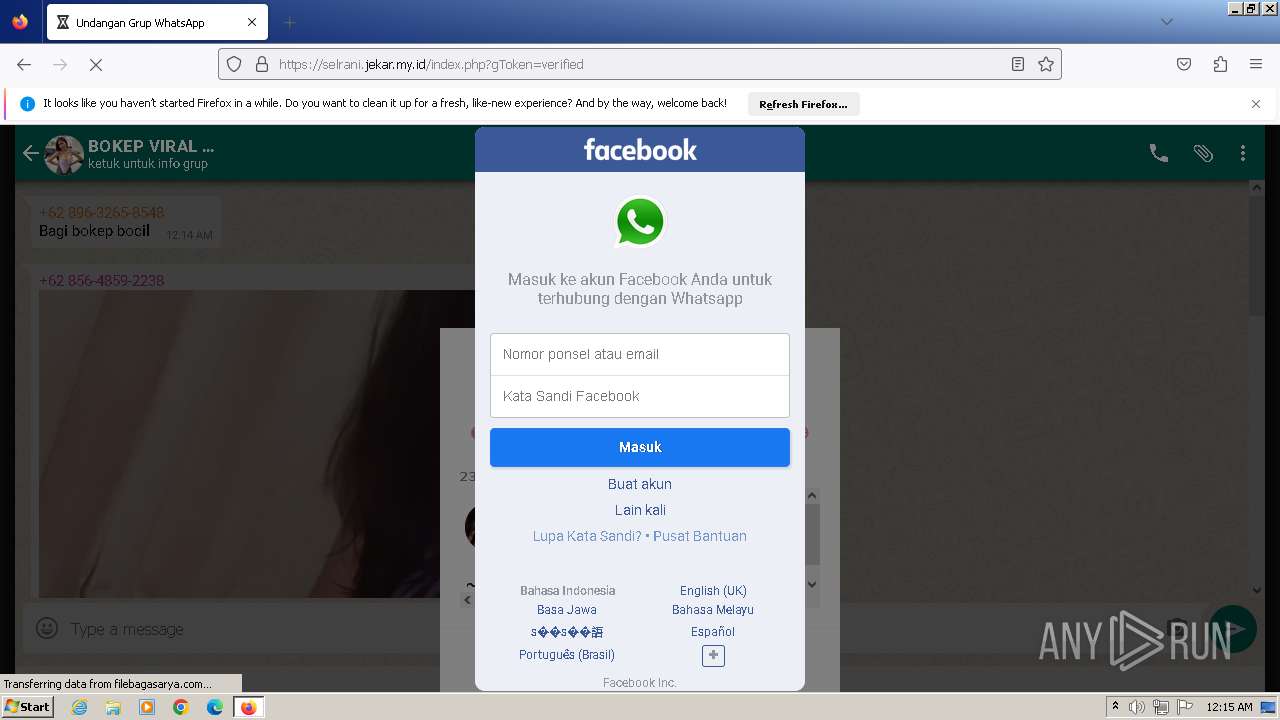Select Português (Brasil) language
This screenshot has width=1280, height=720.
(x=567, y=655)
